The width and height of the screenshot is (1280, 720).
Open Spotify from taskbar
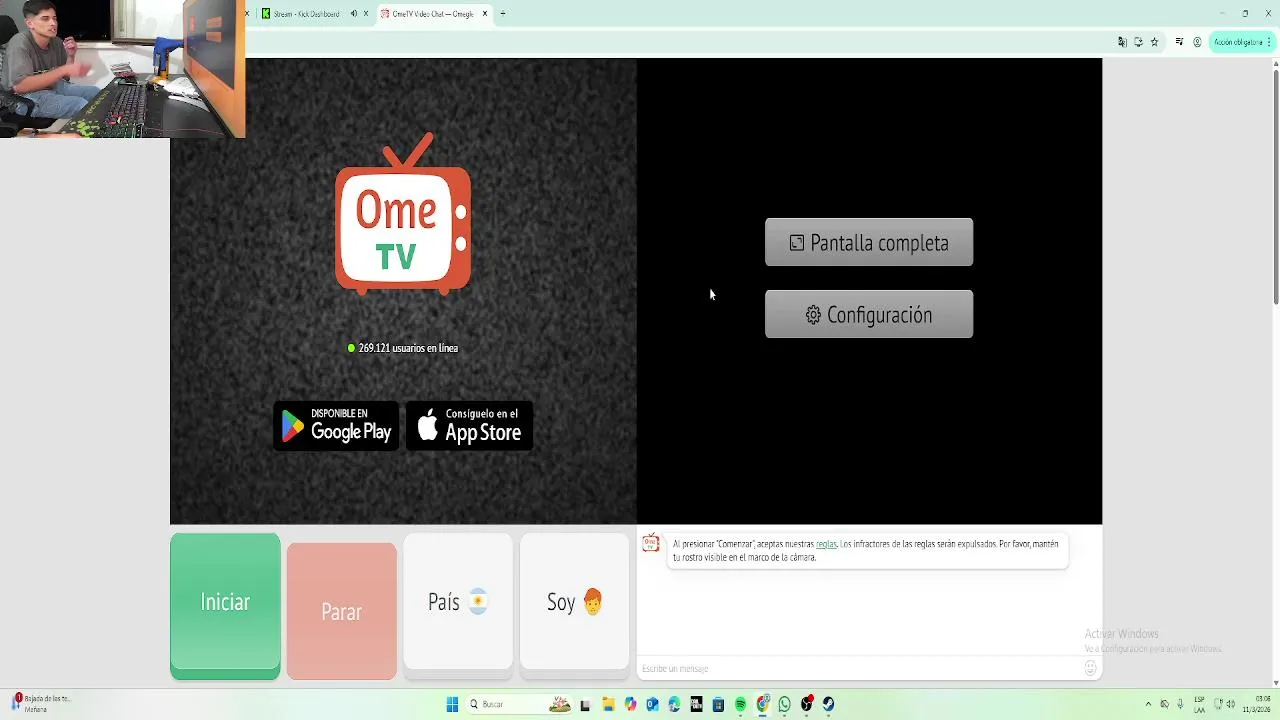pyautogui.click(x=740, y=704)
